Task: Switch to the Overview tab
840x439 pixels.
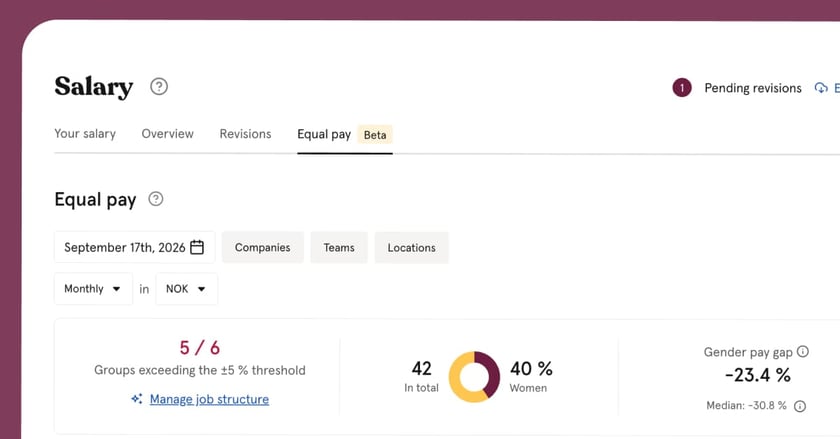Action: 168,134
